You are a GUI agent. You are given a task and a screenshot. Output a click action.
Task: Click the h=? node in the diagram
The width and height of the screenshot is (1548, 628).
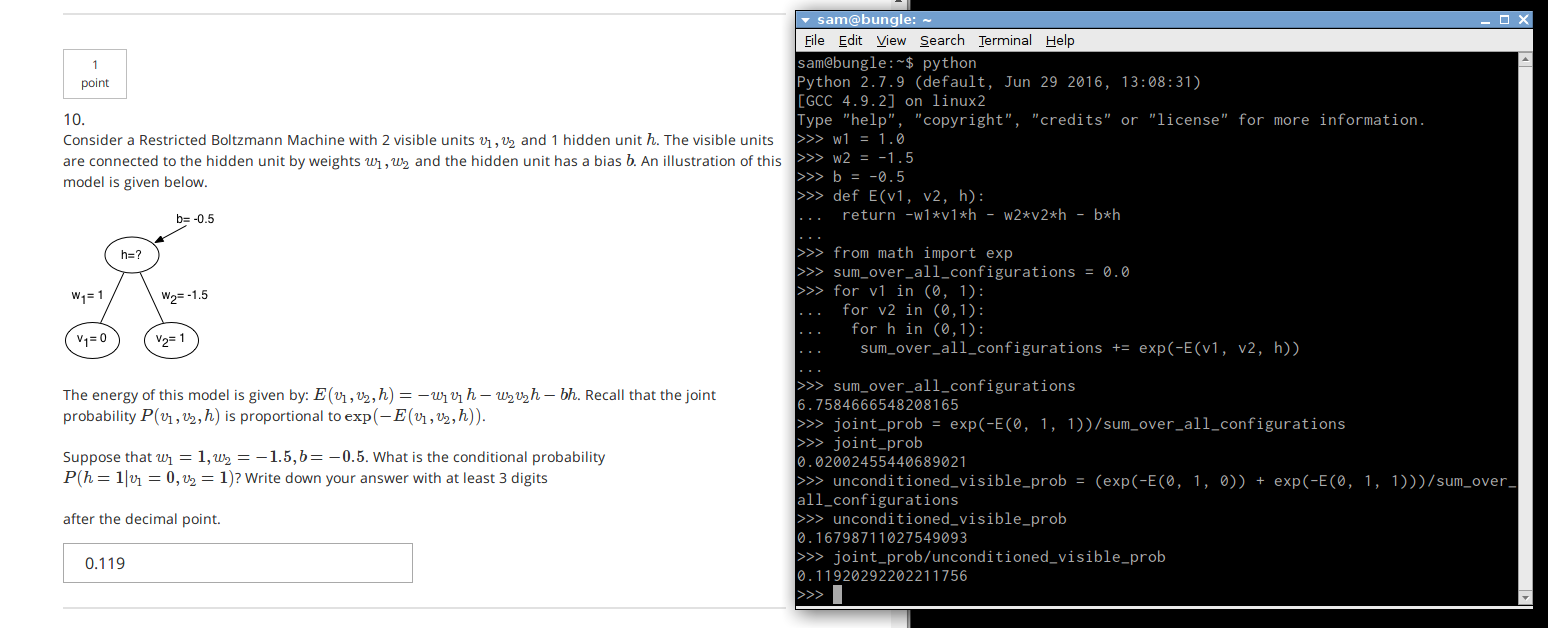(131, 255)
